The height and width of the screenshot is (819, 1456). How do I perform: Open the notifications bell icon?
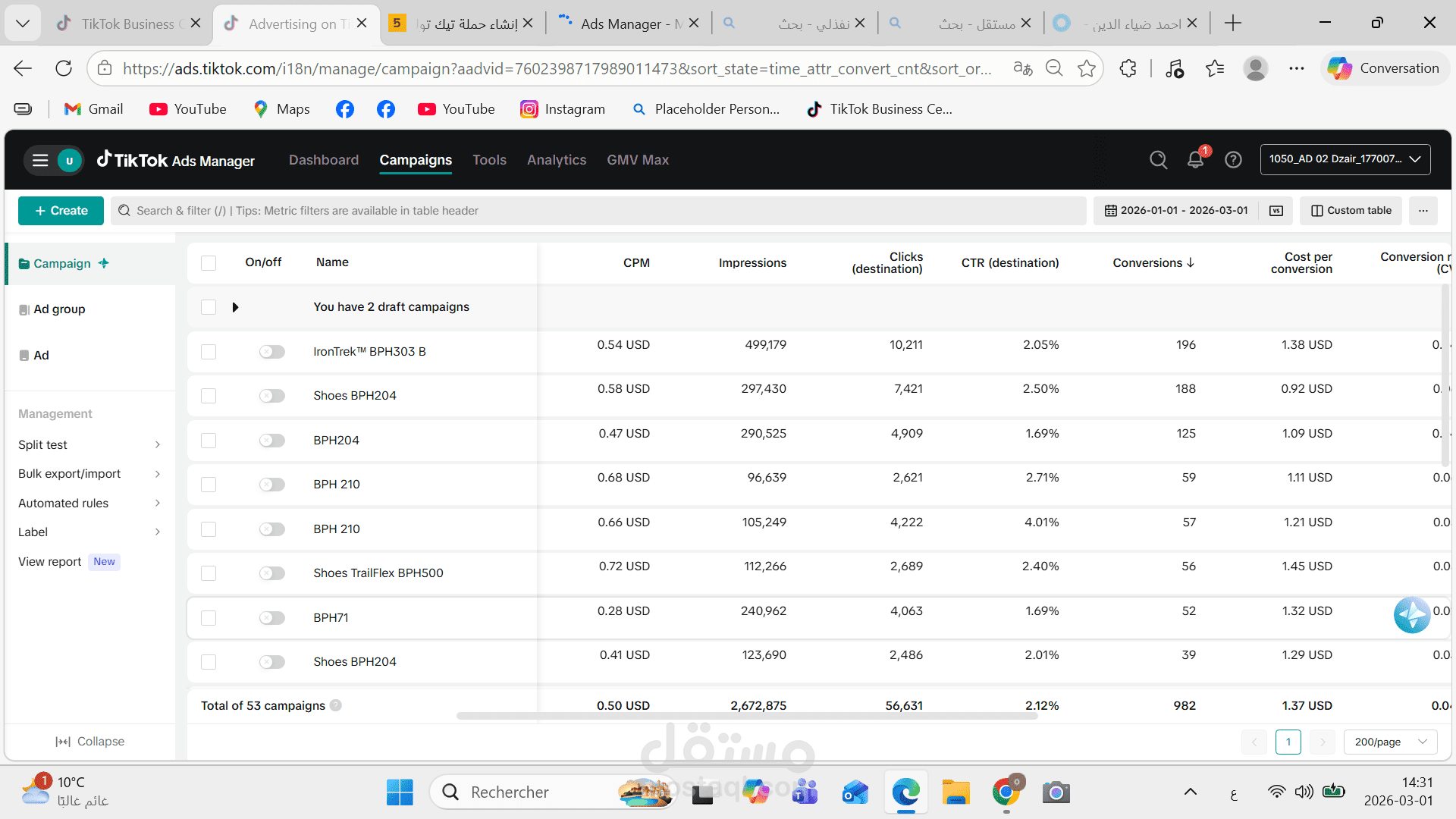pos(1195,160)
